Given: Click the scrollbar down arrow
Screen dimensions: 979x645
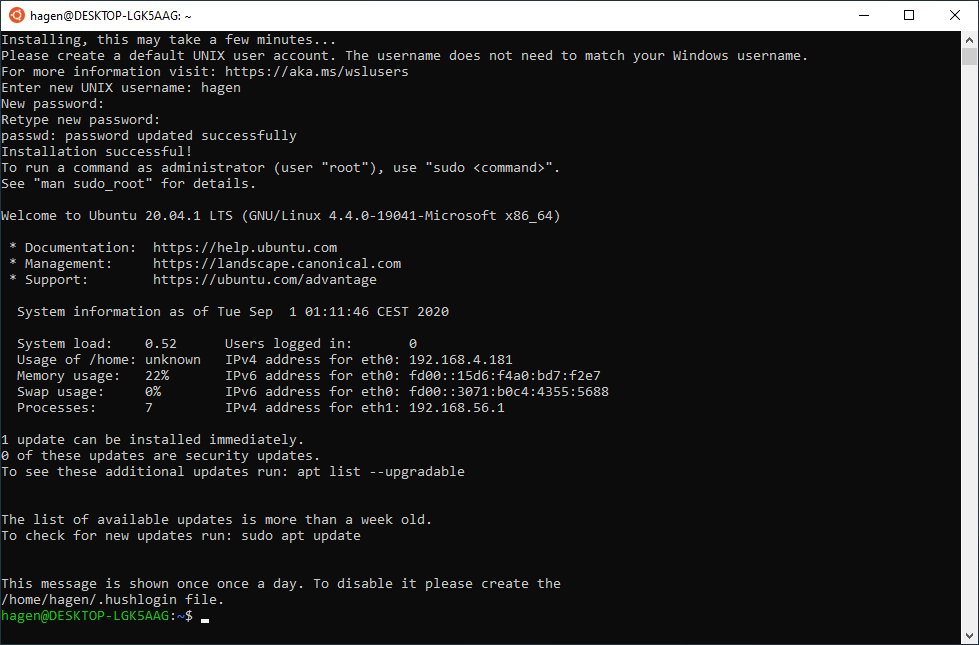Looking at the screenshot, I should point(969,636).
